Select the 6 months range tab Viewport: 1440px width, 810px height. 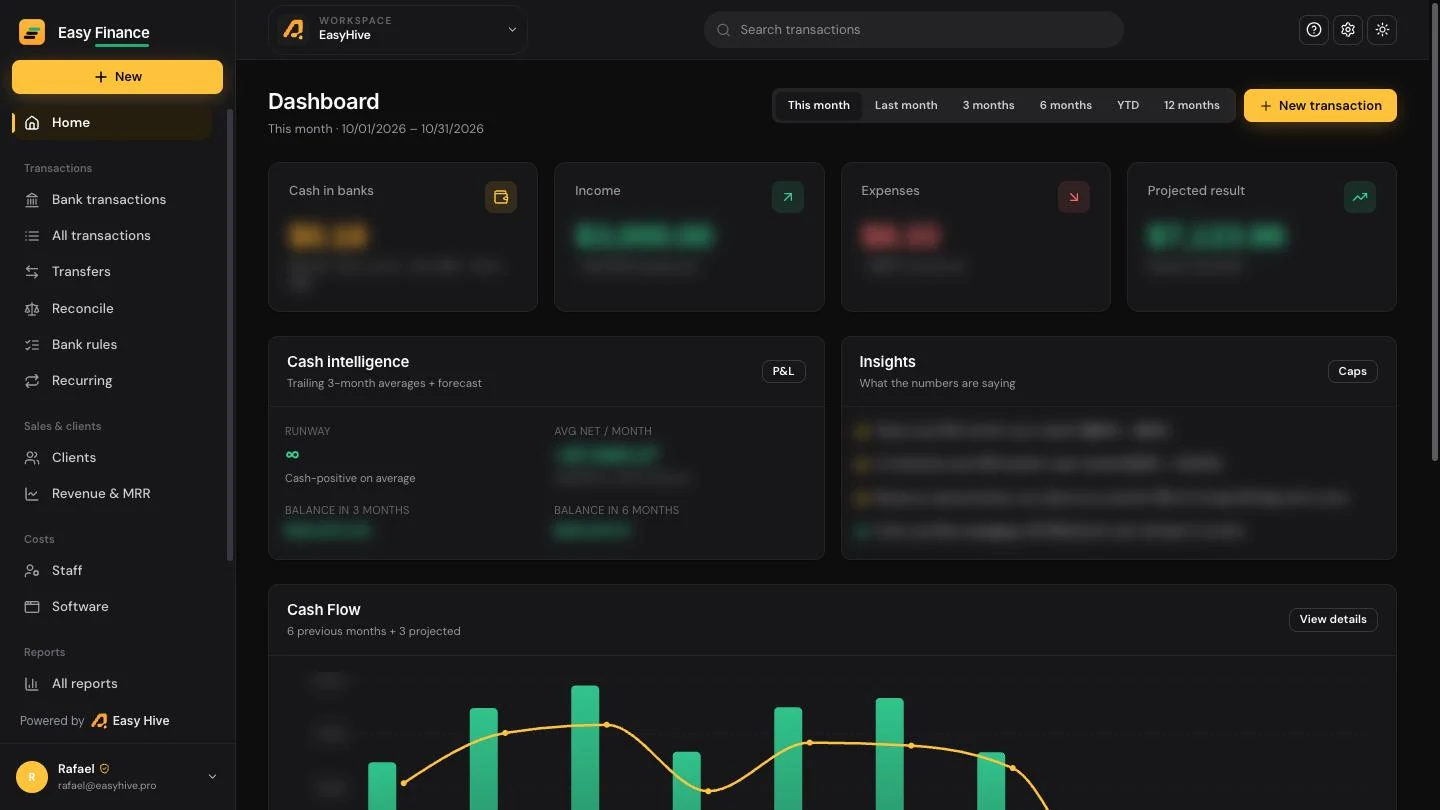1065,105
